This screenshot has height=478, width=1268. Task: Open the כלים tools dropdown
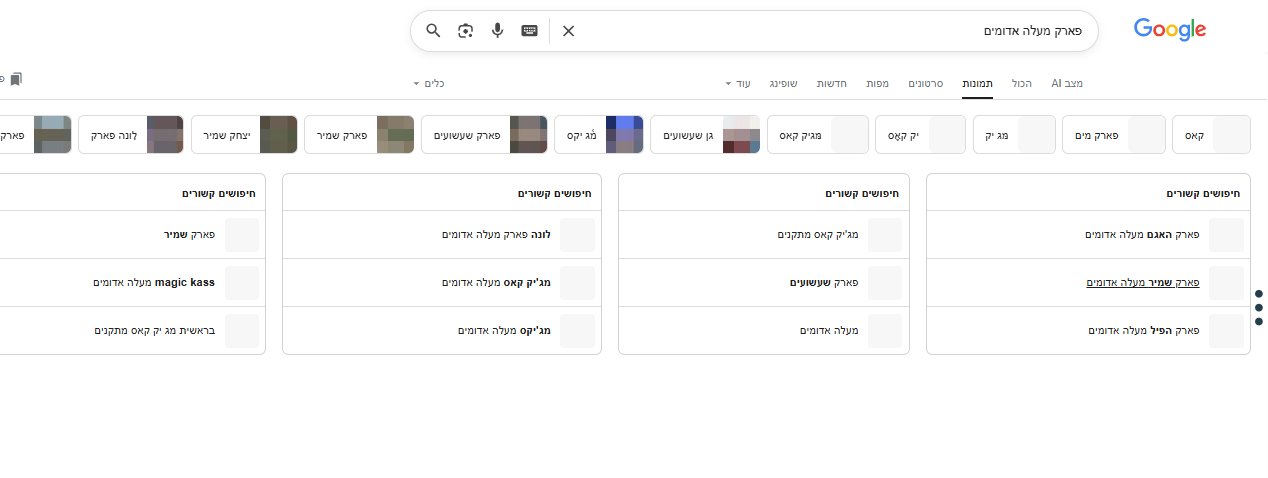pos(429,83)
